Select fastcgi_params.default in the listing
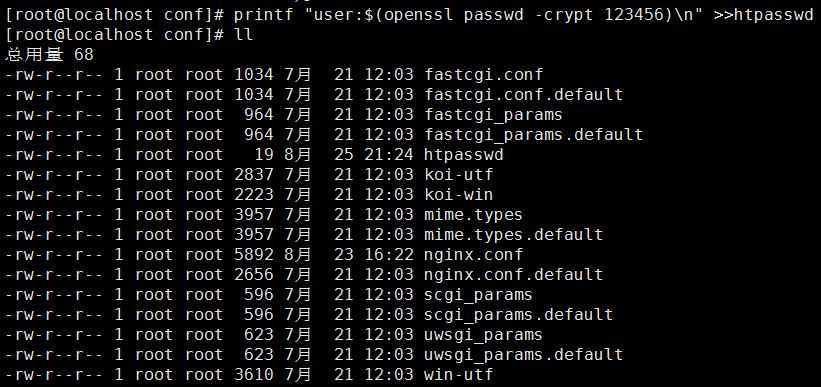This screenshot has height=387, width=821. (534, 135)
